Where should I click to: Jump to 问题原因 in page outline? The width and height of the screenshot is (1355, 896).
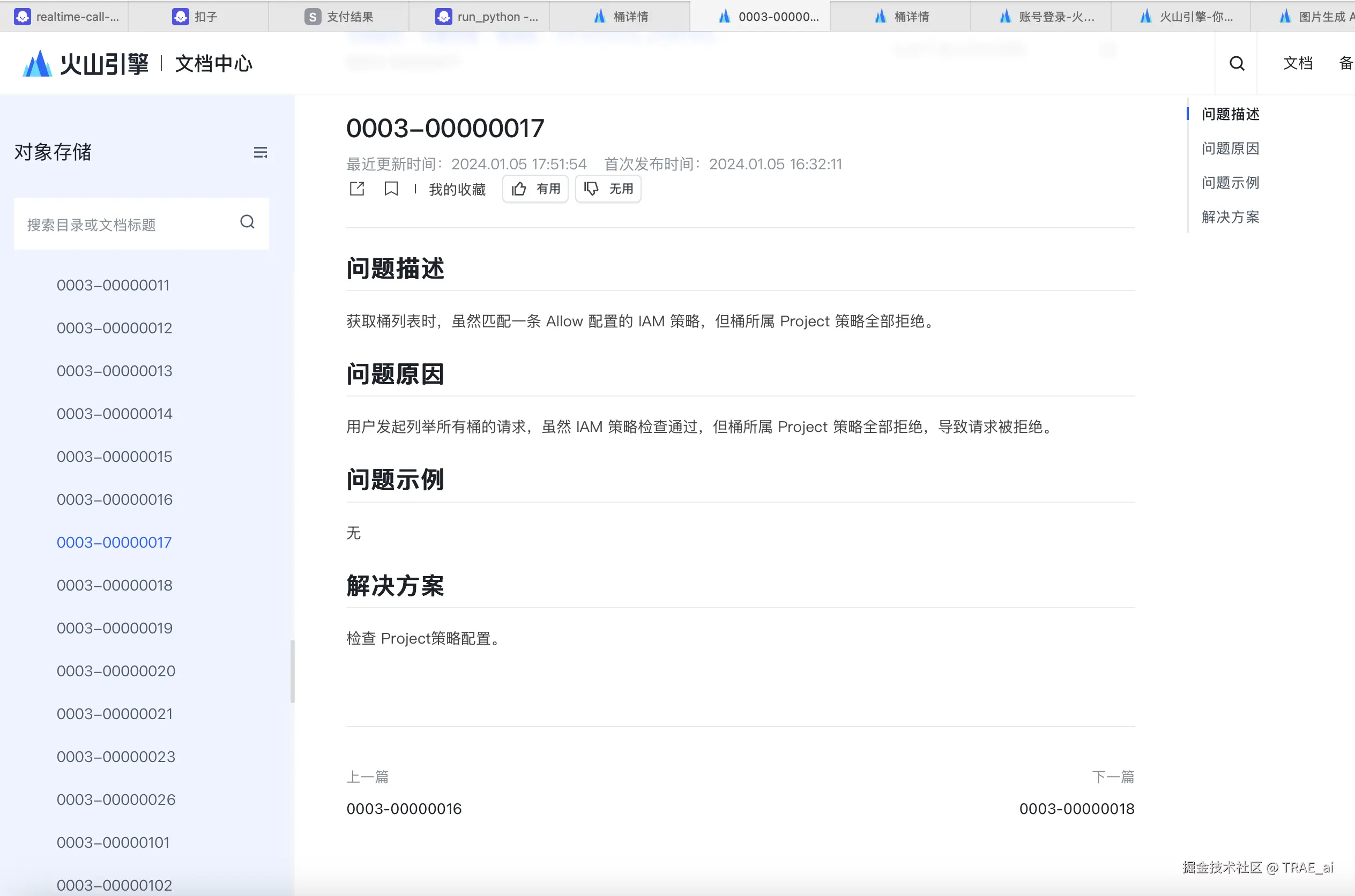tap(1231, 148)
